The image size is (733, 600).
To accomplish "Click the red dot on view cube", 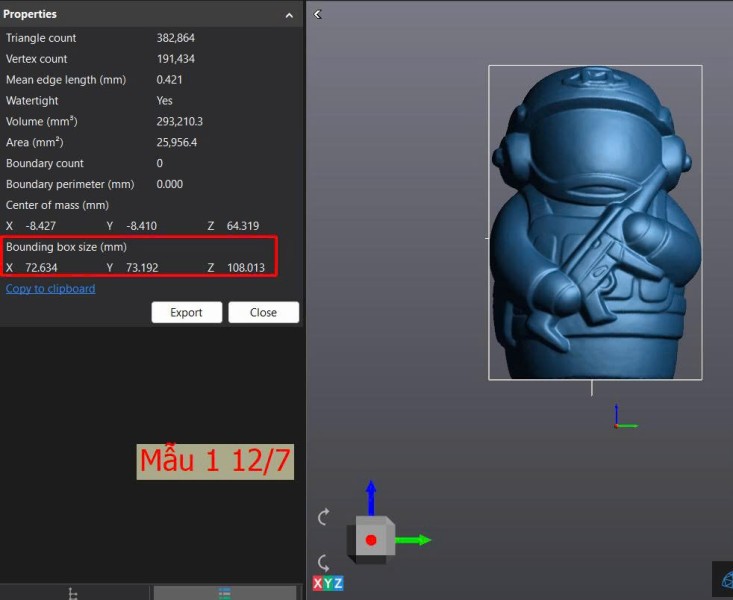I will [x=371, y=540].
